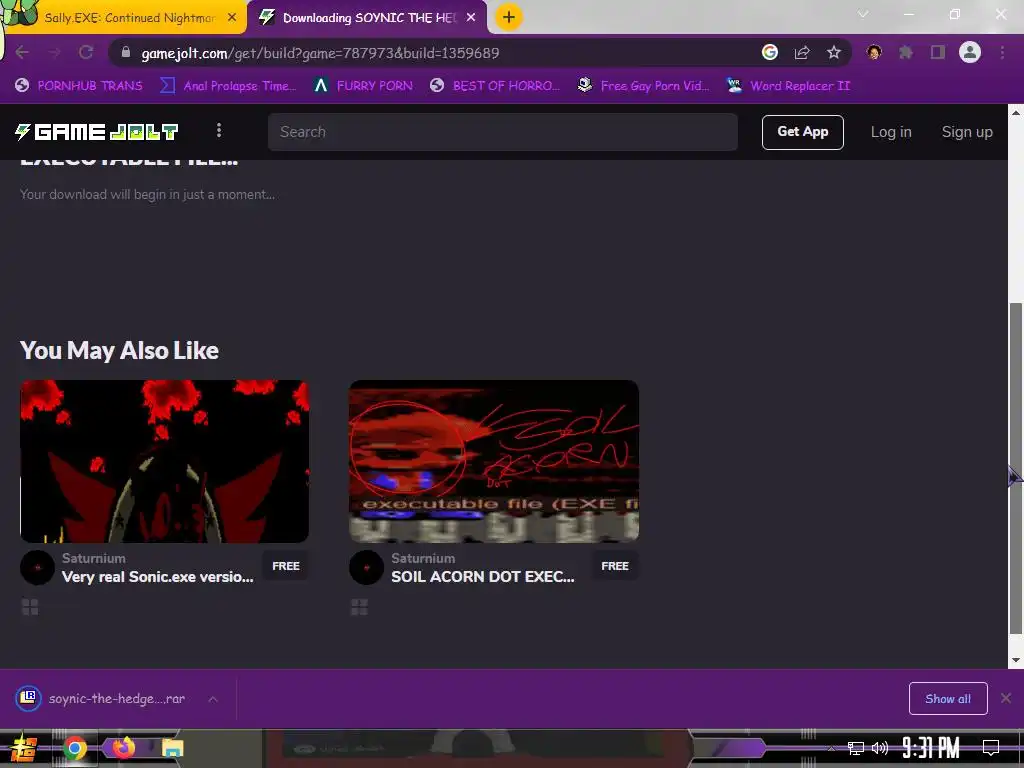Toggle the browser side panel icon
This screenshot has height=768, width=1024.
tap(938, 52)
